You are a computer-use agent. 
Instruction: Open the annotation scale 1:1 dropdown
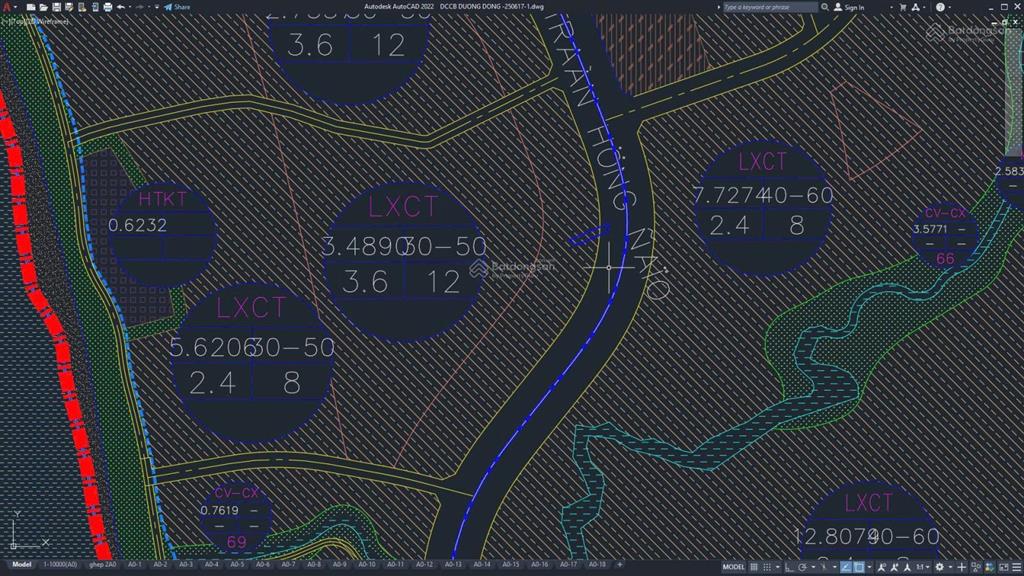pos(920,567)
